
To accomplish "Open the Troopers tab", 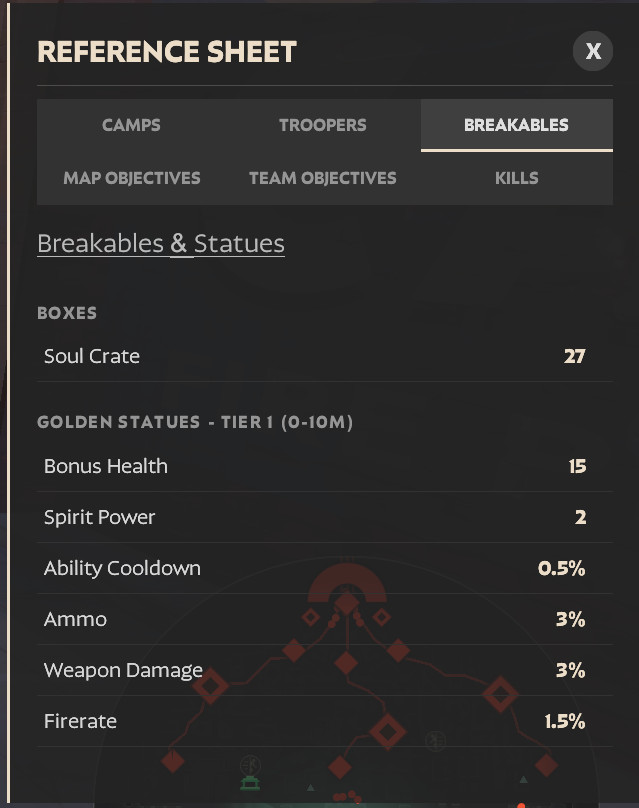I will (323, 125).
